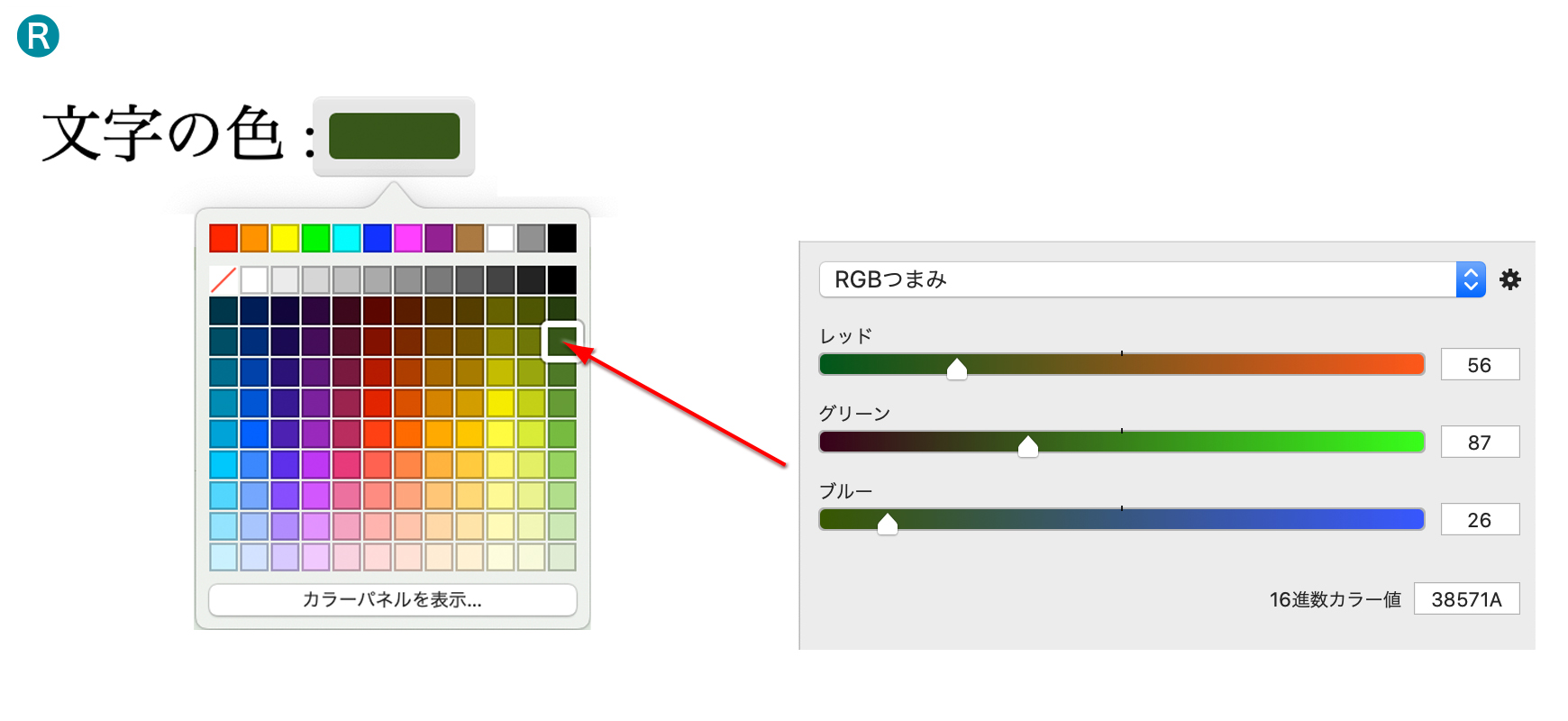Click the hex color field 38571A

[x=1466, y=599]
